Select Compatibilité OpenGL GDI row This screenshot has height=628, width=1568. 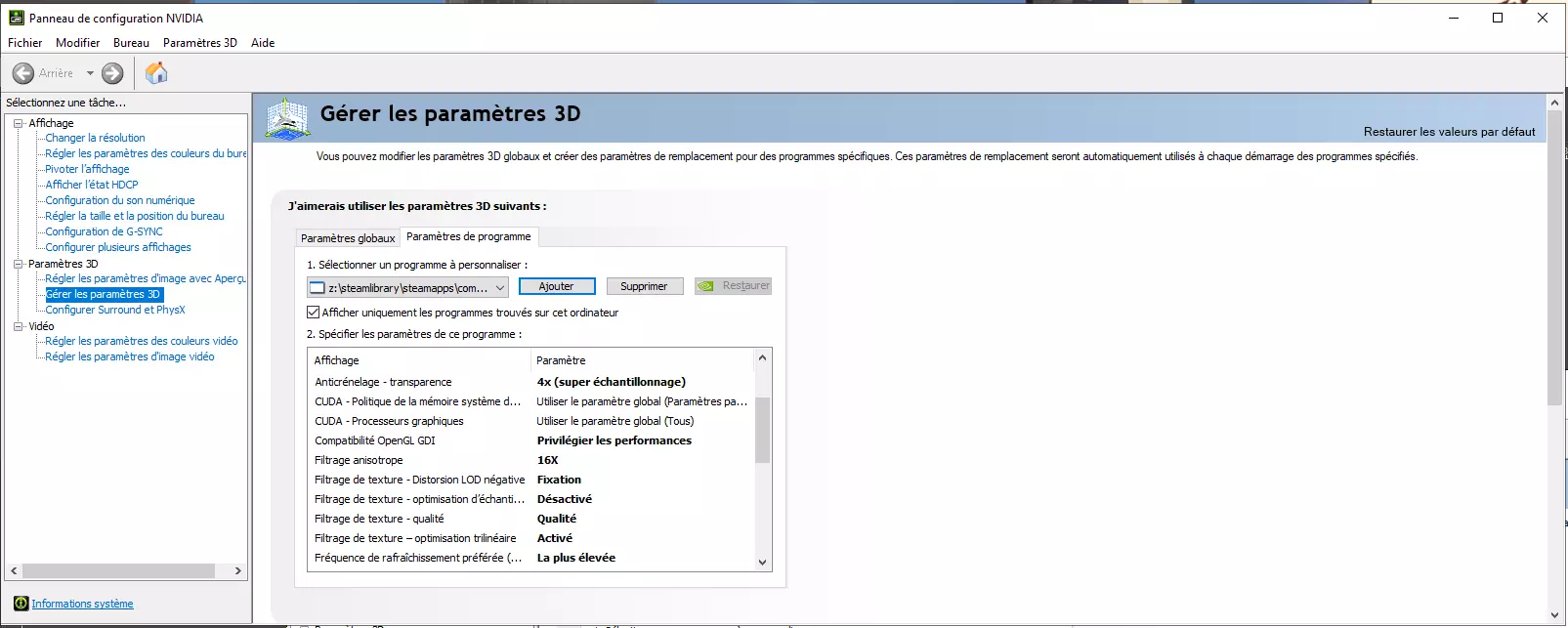pyautogui.click(x=531, y=440)
